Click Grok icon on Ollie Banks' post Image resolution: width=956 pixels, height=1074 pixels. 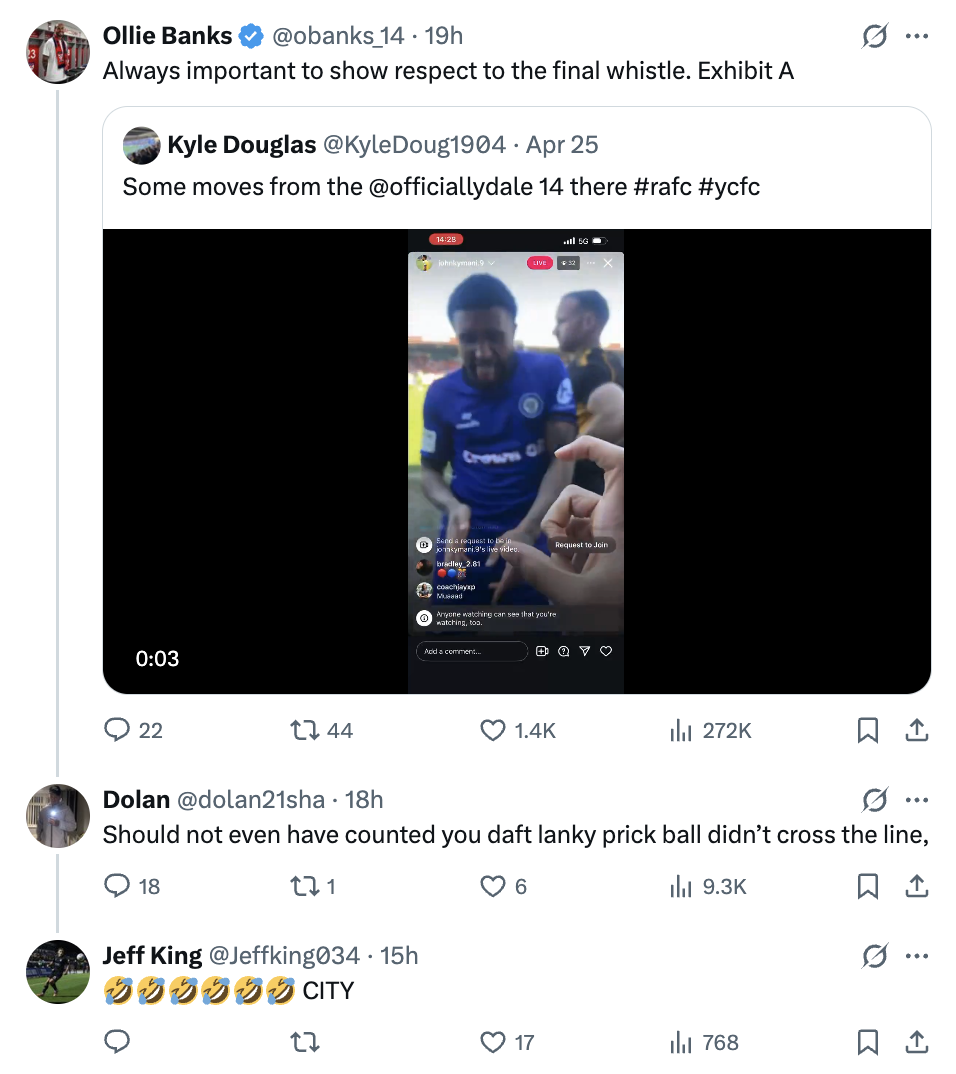tap(874, 36)
